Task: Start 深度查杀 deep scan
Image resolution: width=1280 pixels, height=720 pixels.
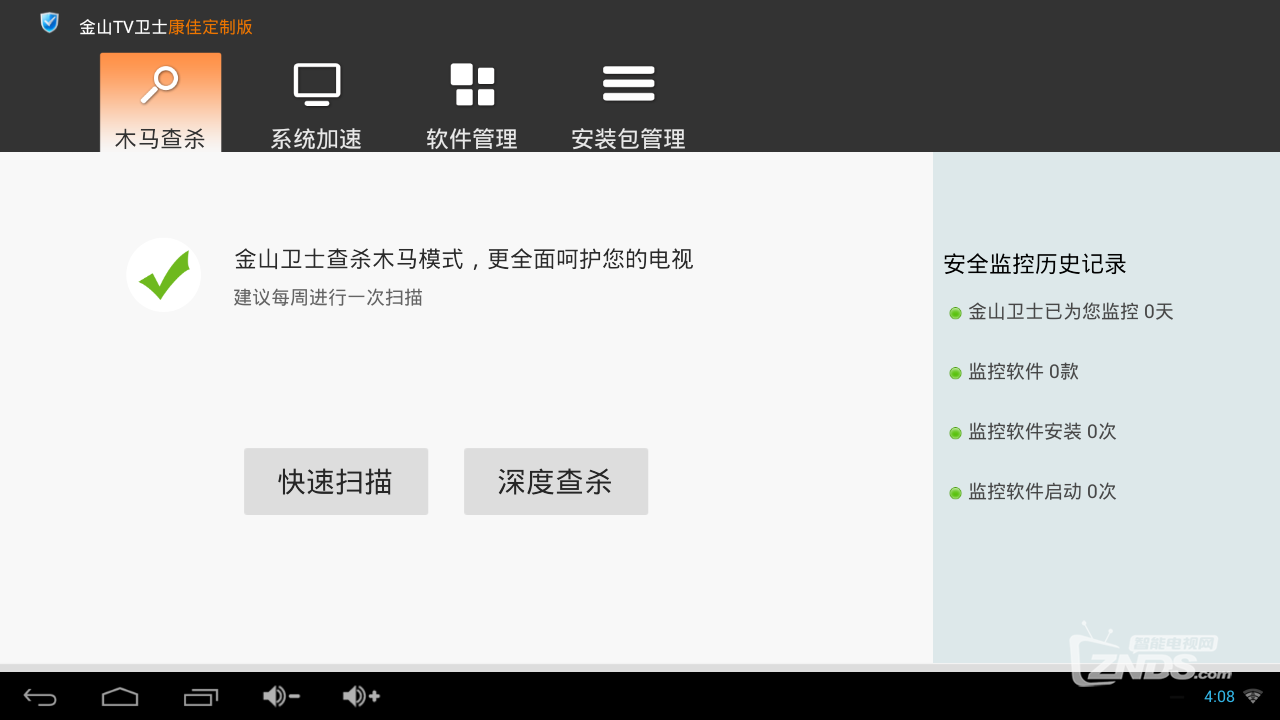Action: [x=556, y=481]
